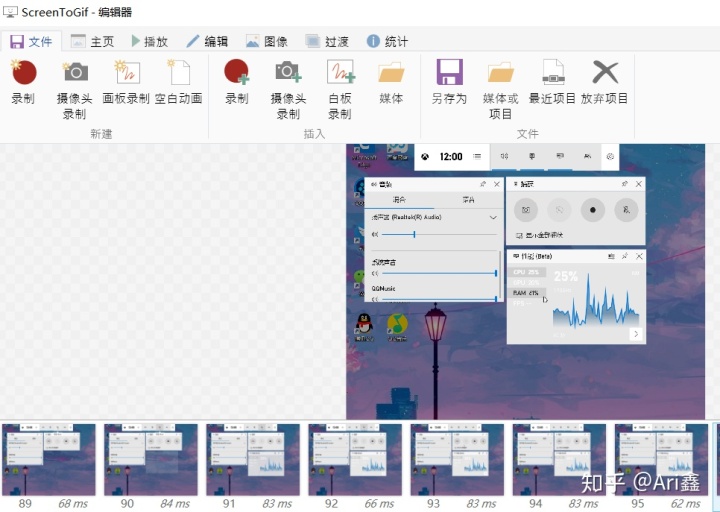Viewport: 720px width, 512px height.
Task: Open the 文件 ribbon tab
Action: tap(31, 42)
